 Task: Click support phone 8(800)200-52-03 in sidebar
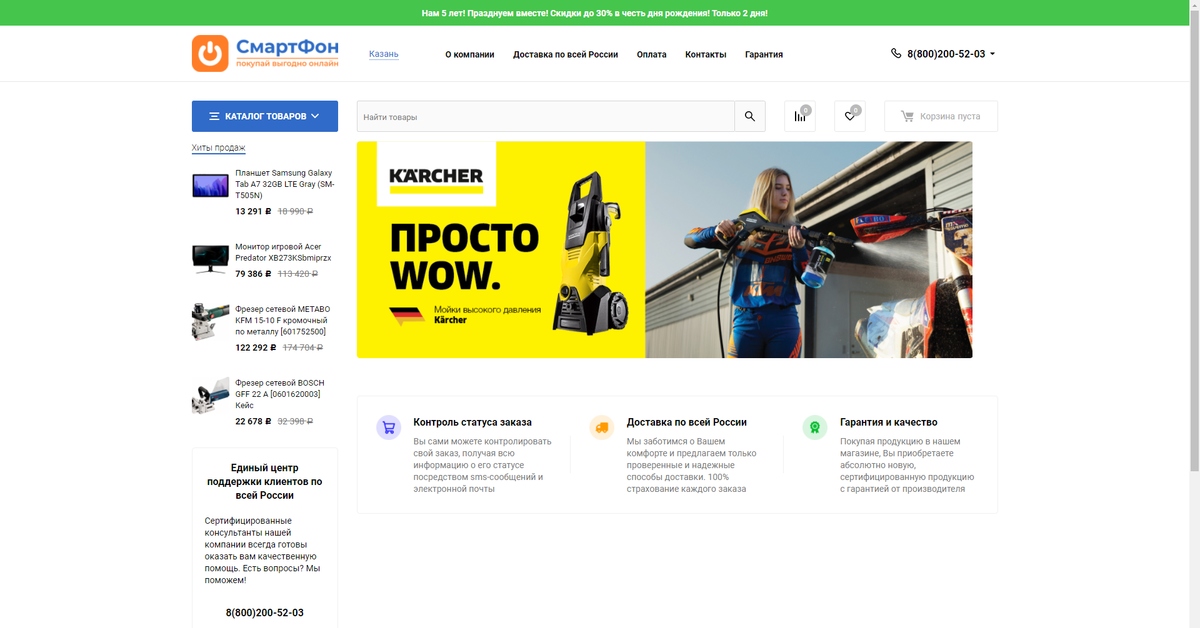click(265, 612)
